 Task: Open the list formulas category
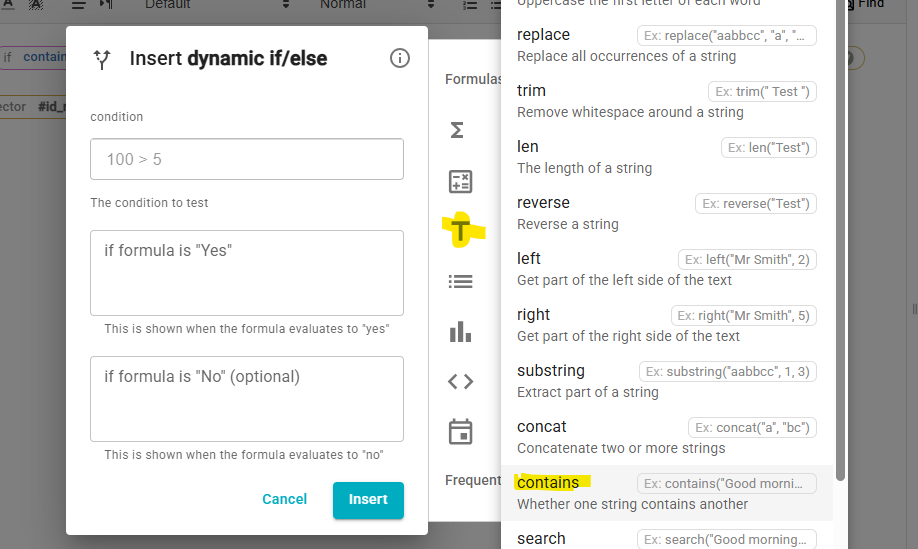460,281
